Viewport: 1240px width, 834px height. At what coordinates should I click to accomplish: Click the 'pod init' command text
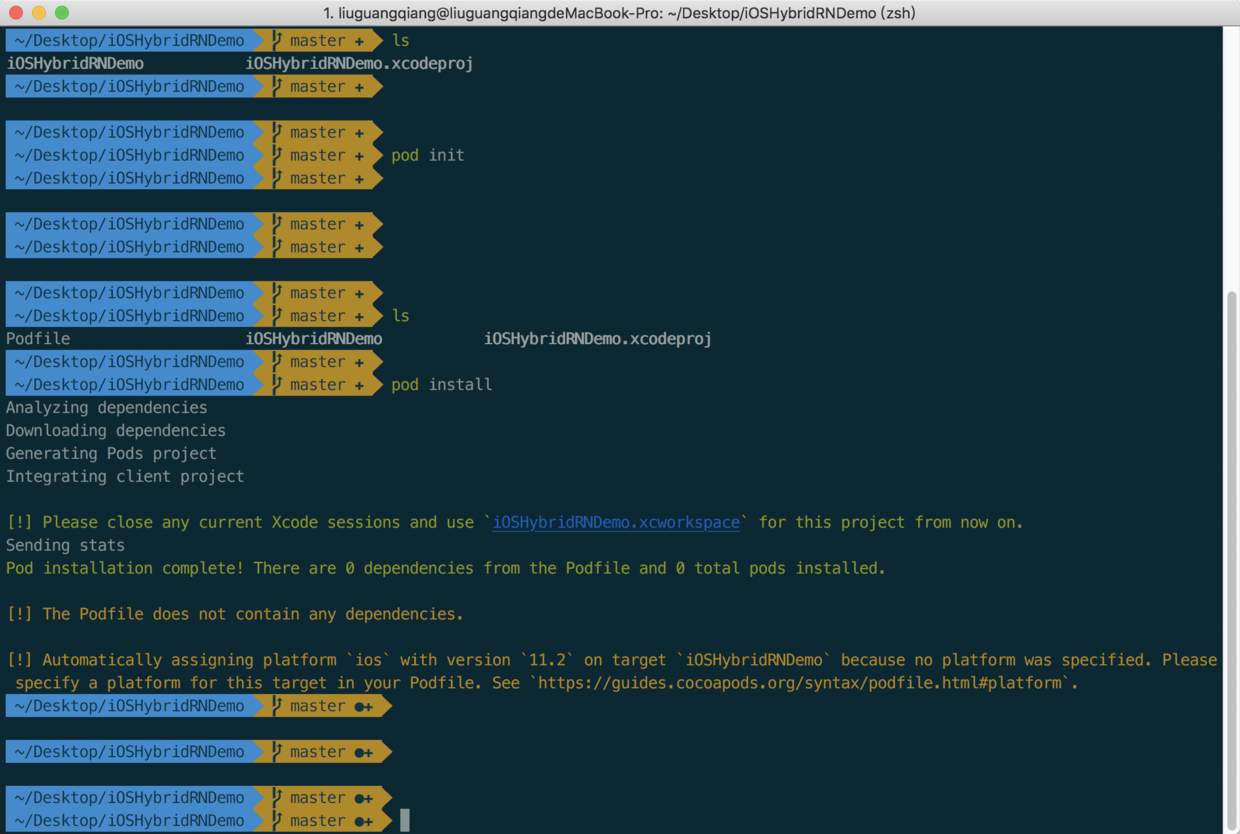coord(428,155)
